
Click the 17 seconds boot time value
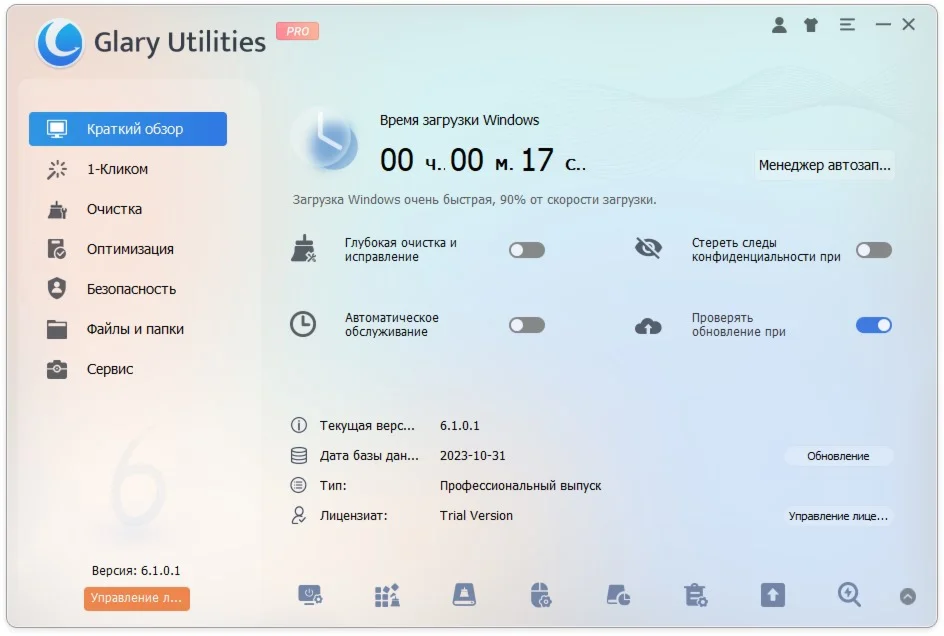pos(537,160)
